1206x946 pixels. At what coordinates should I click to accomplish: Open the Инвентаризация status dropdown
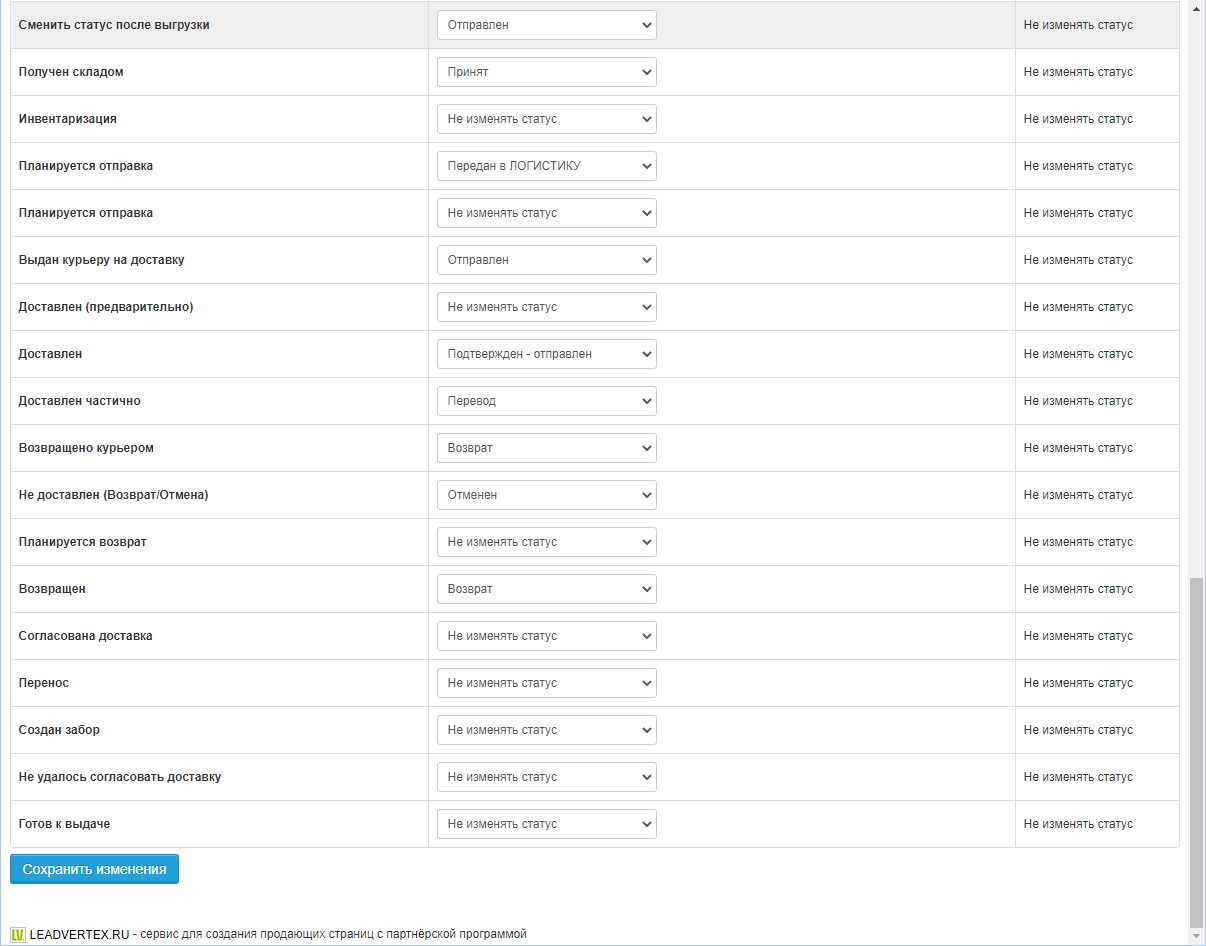coord(547,119)
